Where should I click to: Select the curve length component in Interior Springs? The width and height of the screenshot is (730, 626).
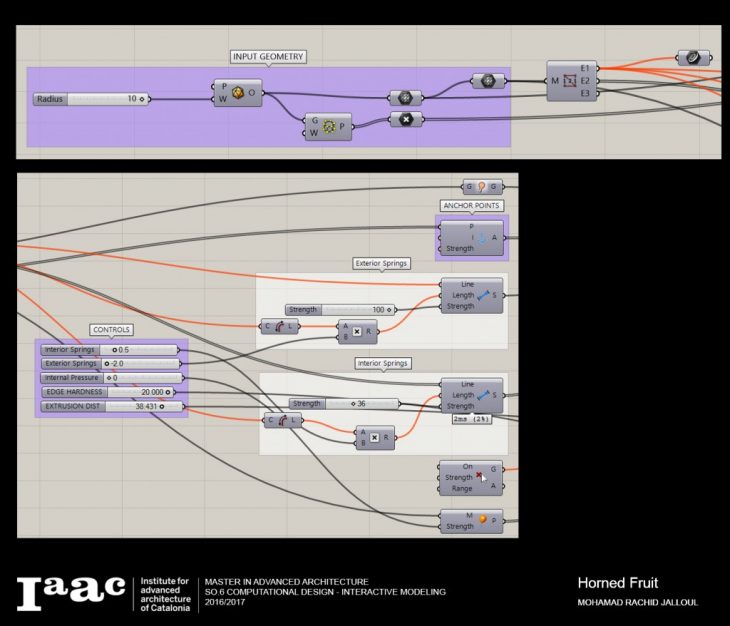click(x=284, y=421)
